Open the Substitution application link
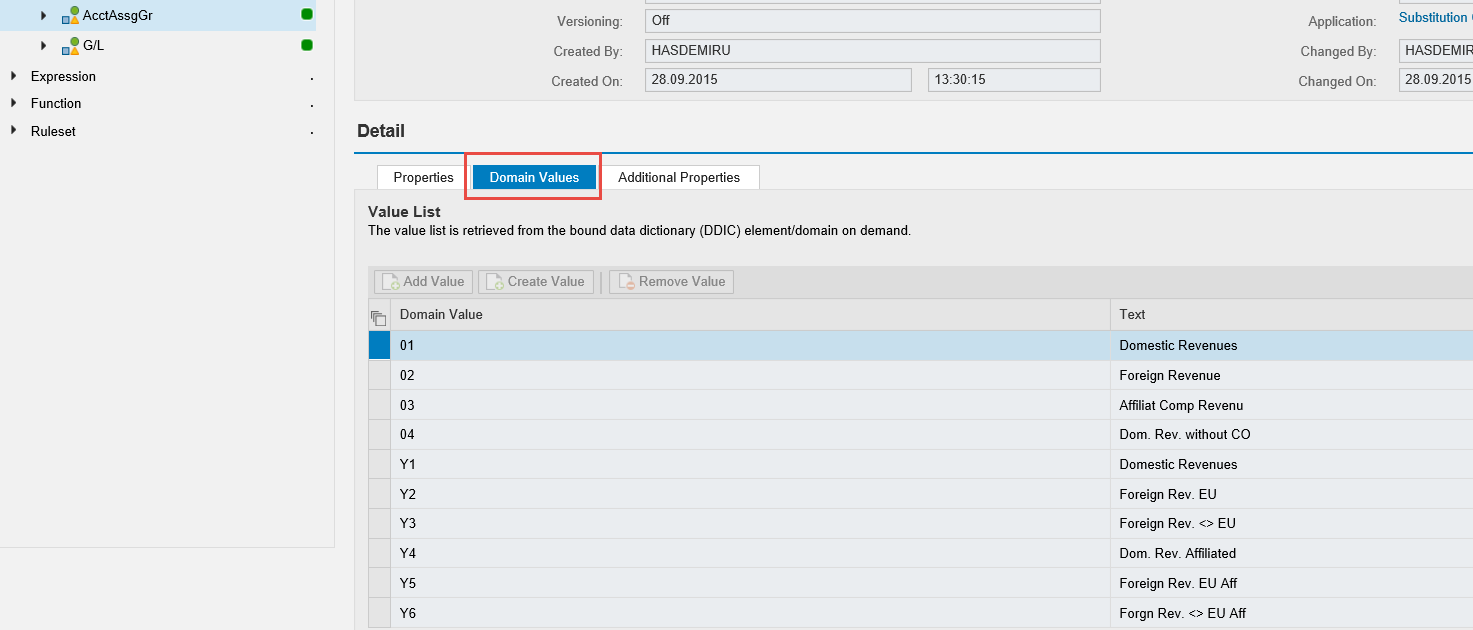This screenshot has height=630, width=1473. (1435, 18)
